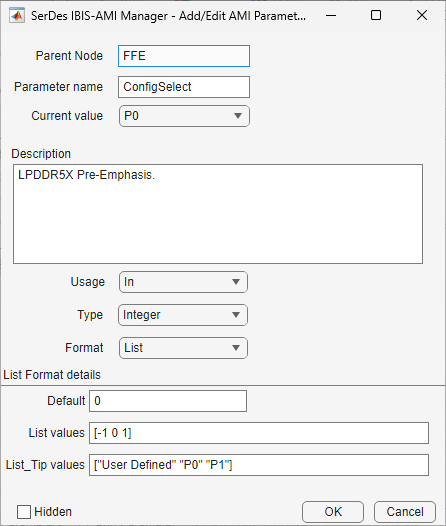Dismiss the dialog with Cancel
446x526 pixels.
pos(405,512)
